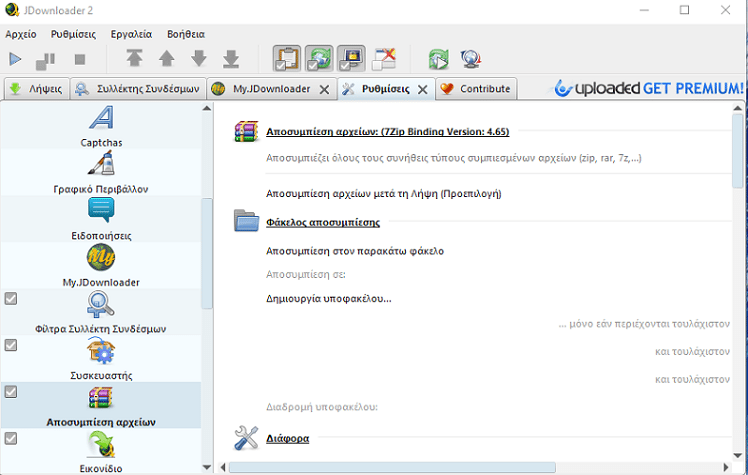Open My.JDownloader settings in sidebar

101,266
